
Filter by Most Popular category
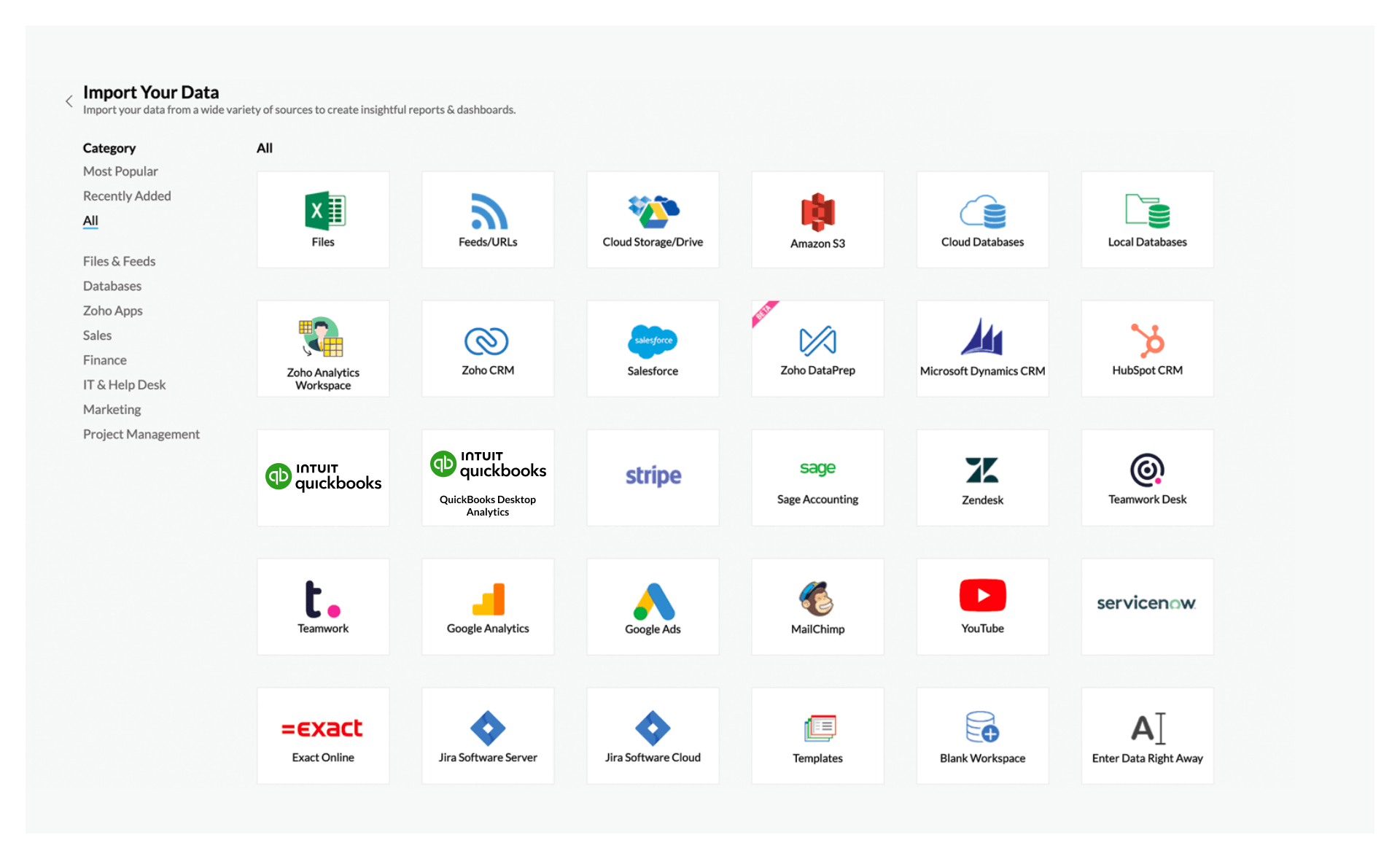pos(120,171)
